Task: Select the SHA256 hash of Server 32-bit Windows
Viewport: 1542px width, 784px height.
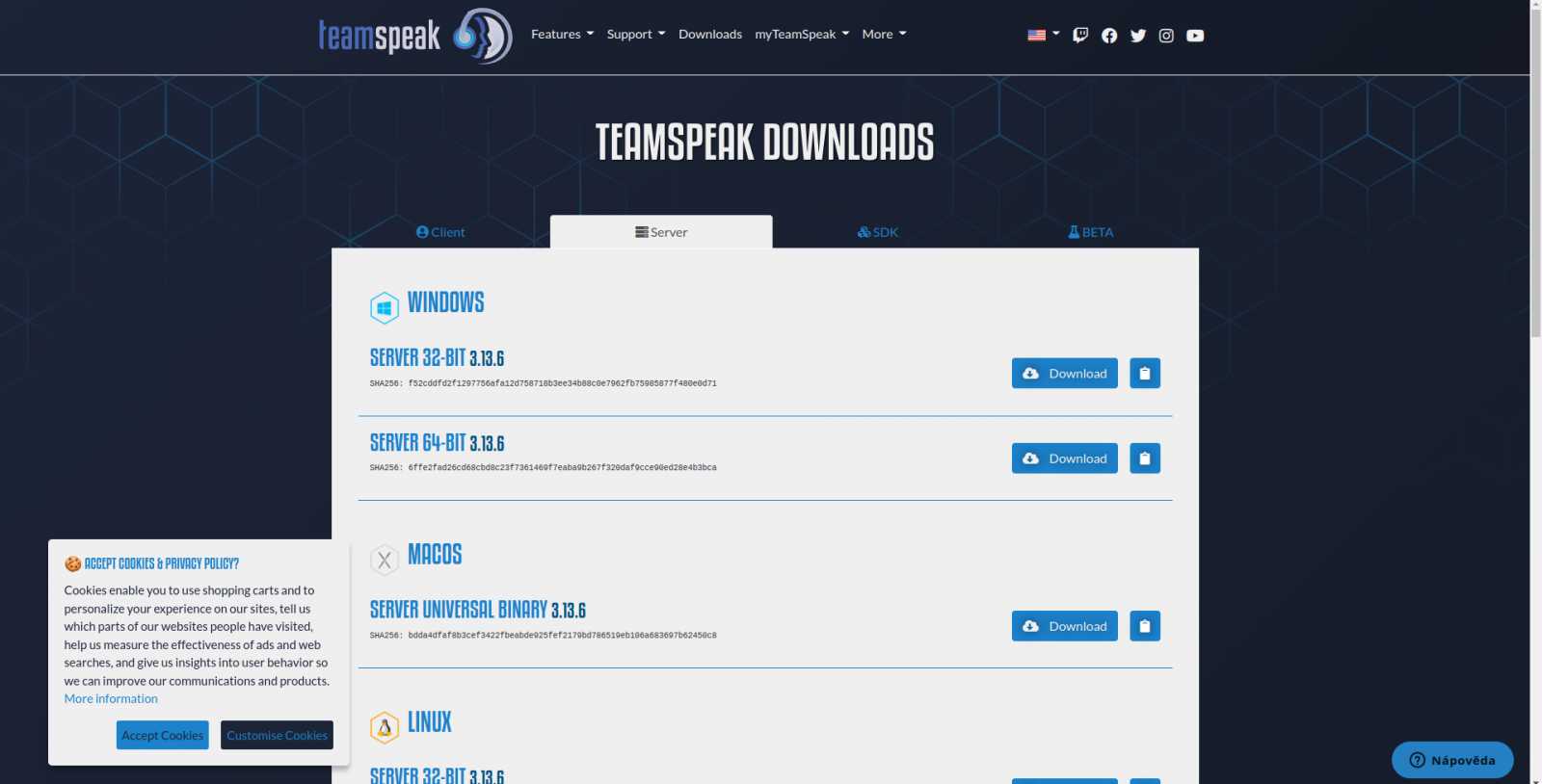Action: pos(562,383)
